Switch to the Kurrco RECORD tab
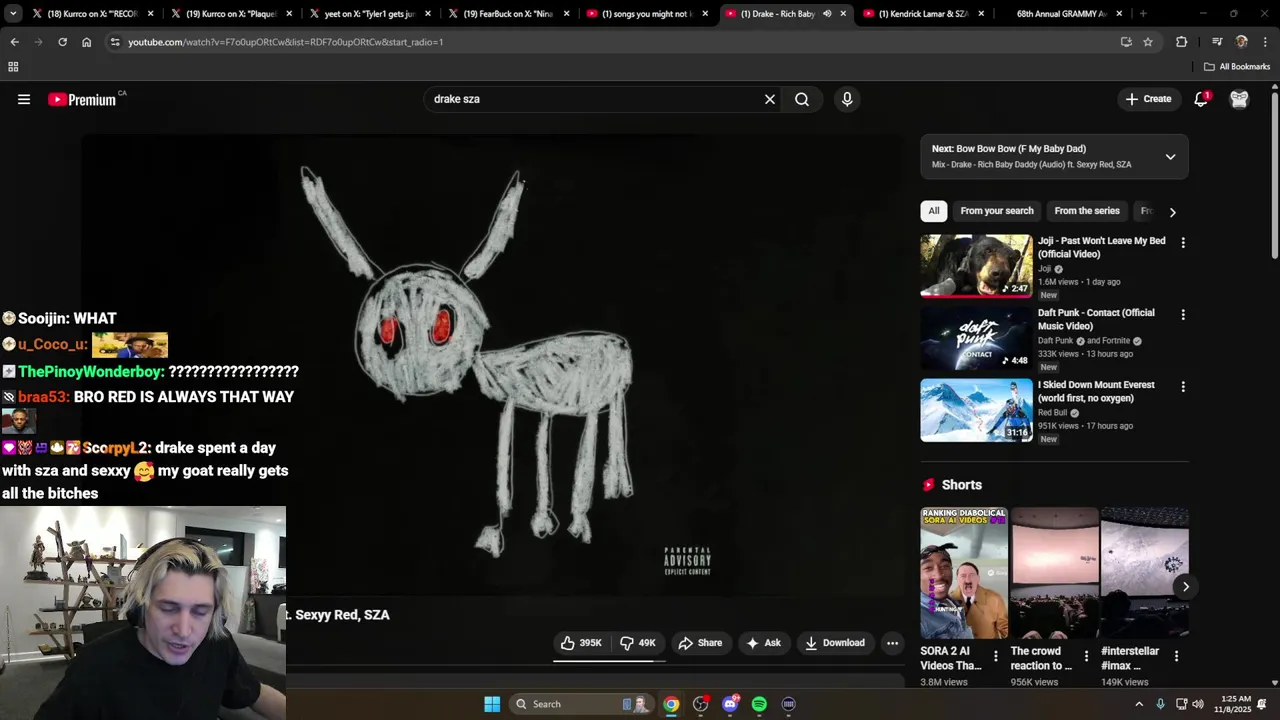The width and height of the screenshot is (1280, 720). click(x=93, y=14)
